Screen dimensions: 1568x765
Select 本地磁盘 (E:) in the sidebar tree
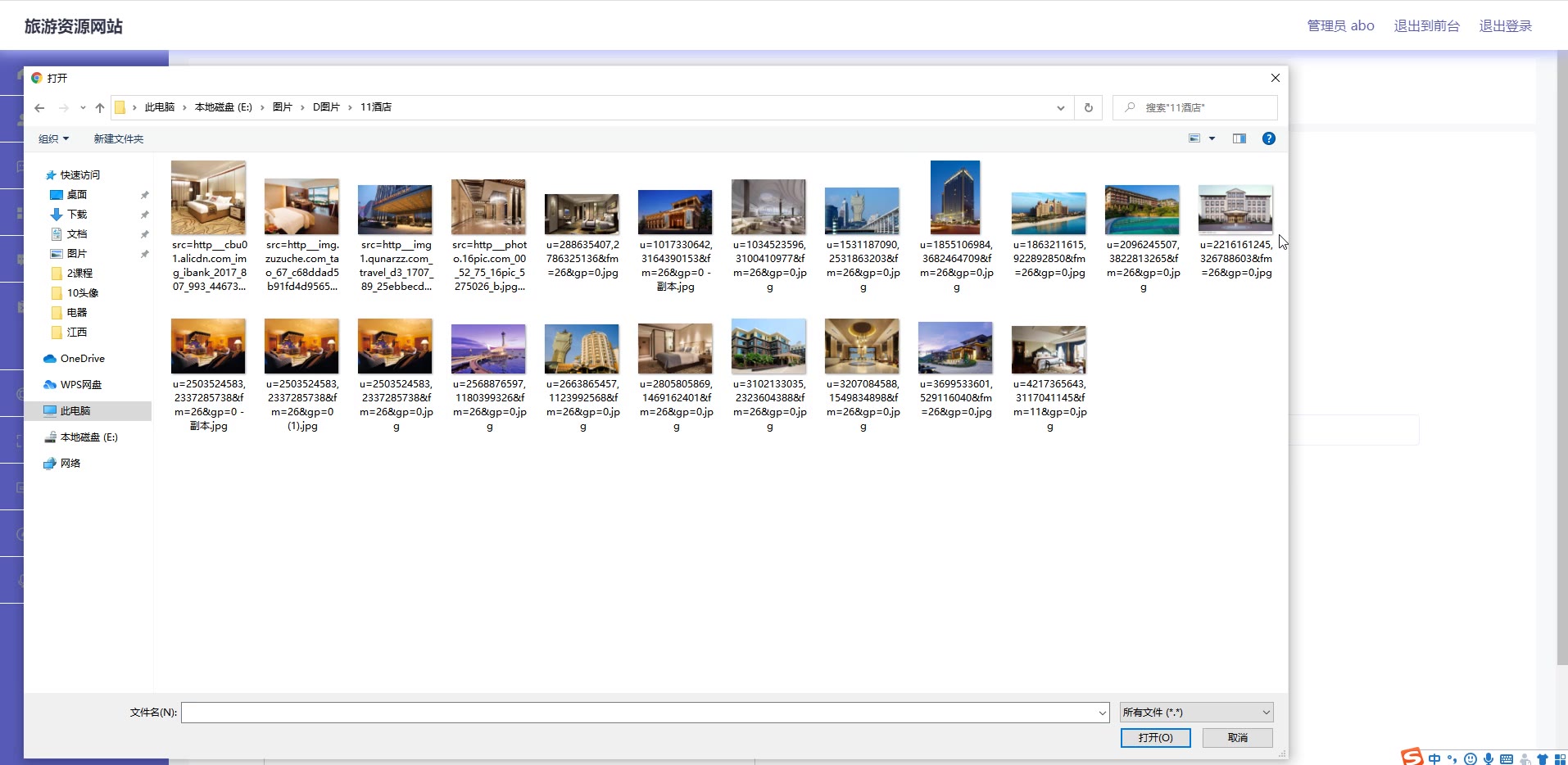tap(88, 437)
